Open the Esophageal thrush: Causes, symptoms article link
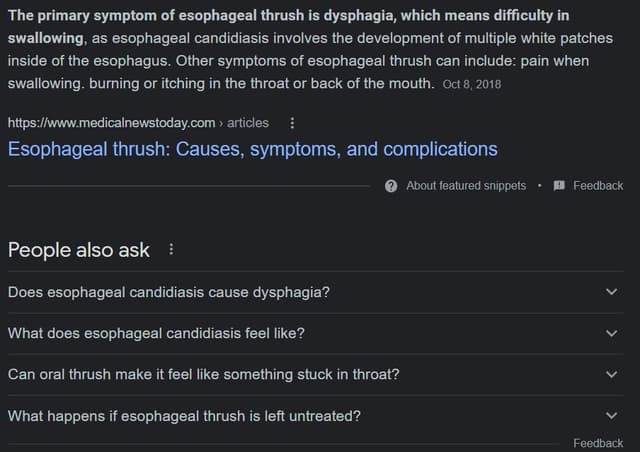The width and height of the screenshot is (640, 452). pyautogui.click(x=252, y=149)
